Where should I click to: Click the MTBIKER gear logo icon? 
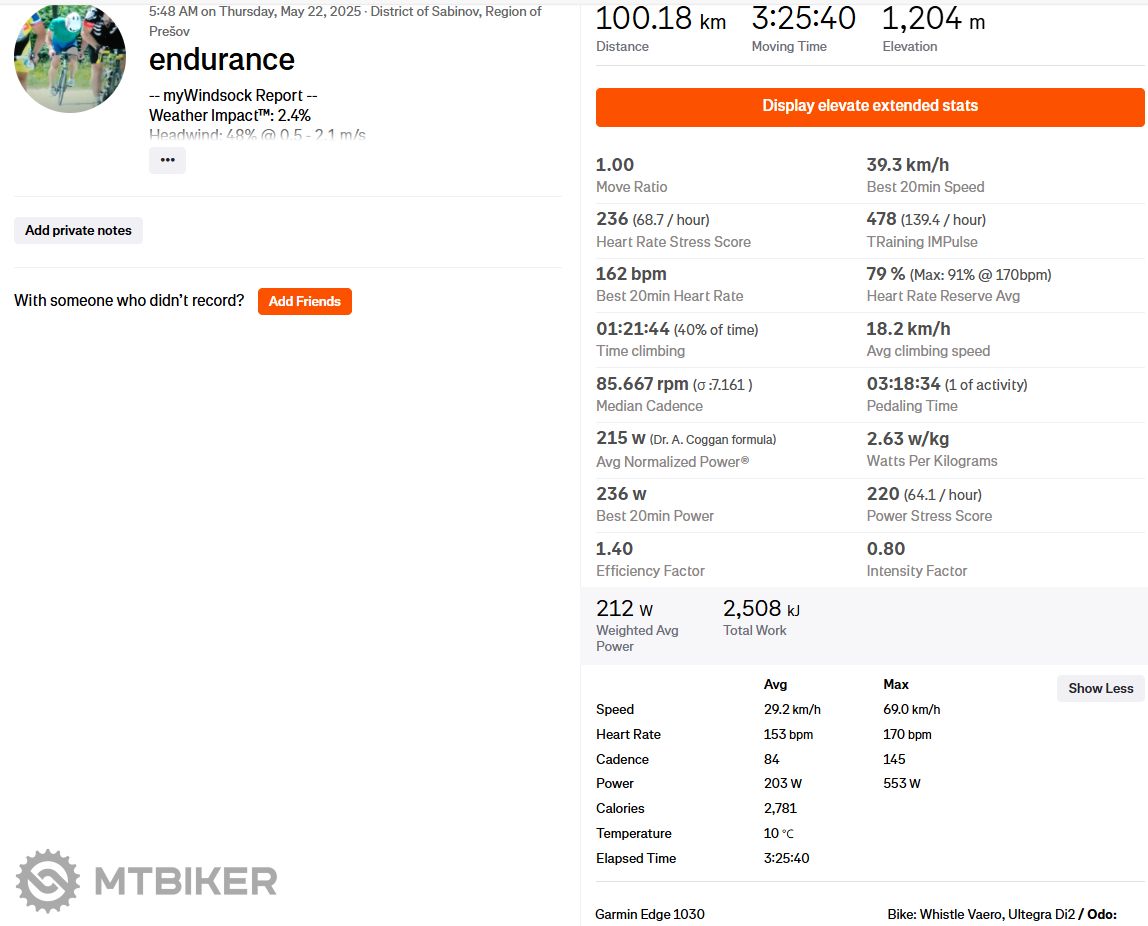48,881
